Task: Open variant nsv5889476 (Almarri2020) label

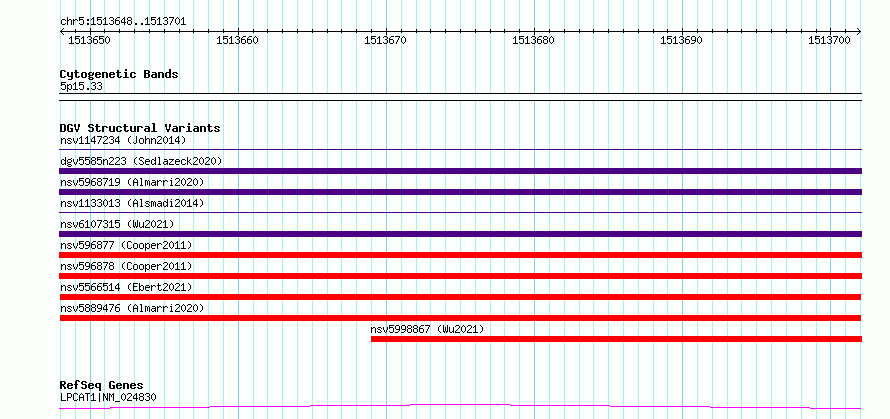Action: (x=132, y=308)
